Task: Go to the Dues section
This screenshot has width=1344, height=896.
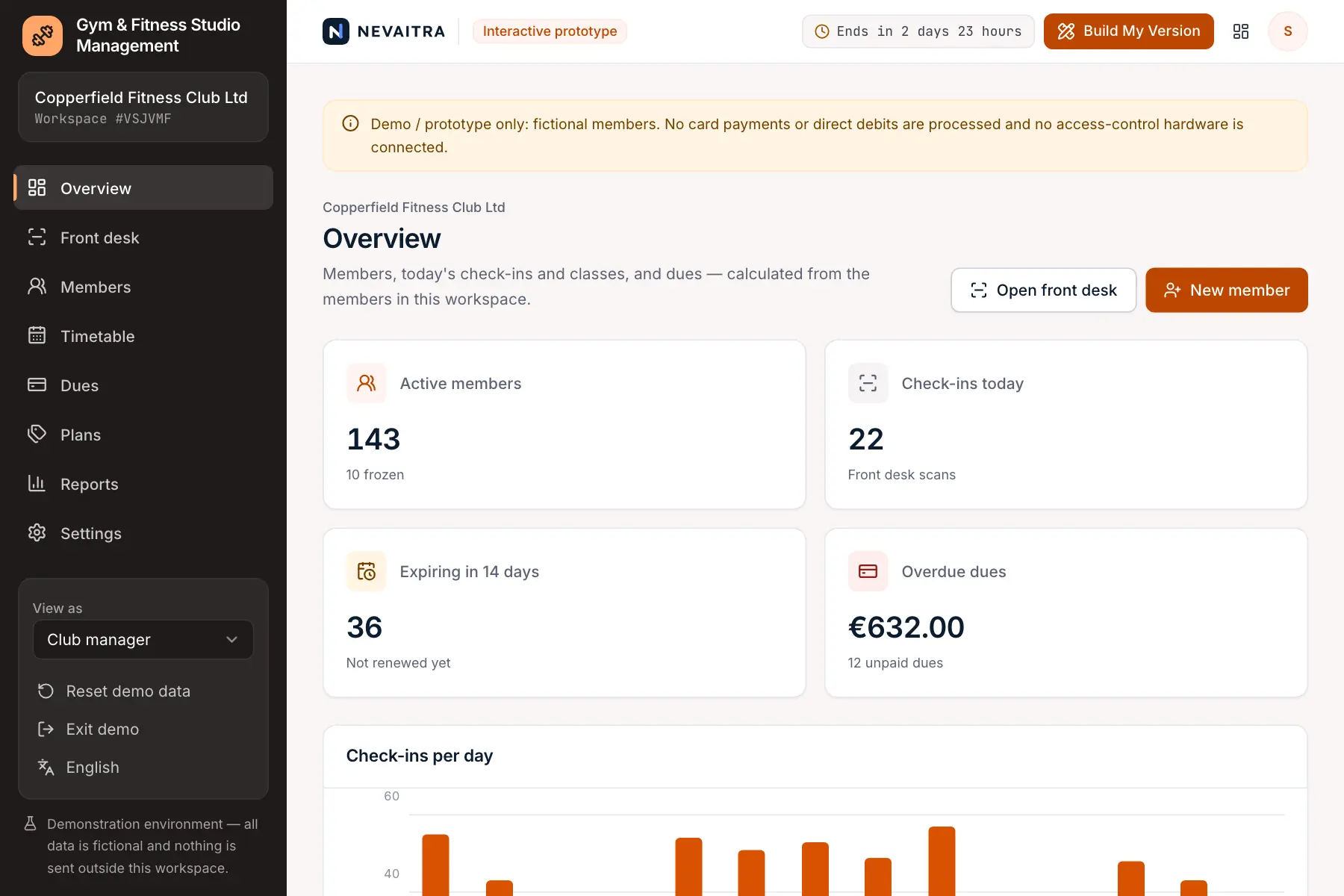Action: click(143, 385)
